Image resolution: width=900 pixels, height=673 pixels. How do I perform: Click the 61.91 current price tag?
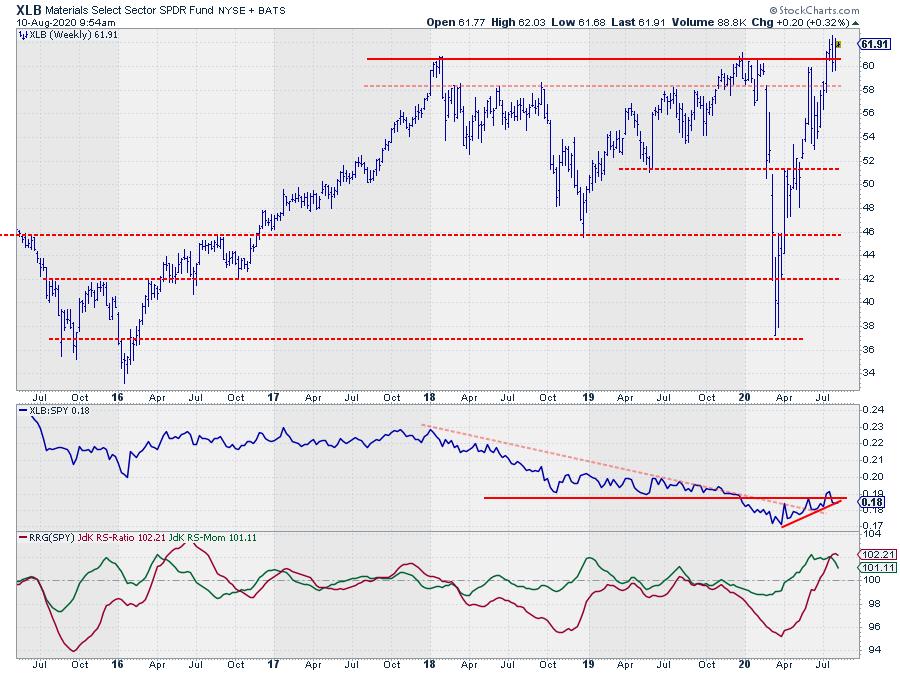point(873,43)
